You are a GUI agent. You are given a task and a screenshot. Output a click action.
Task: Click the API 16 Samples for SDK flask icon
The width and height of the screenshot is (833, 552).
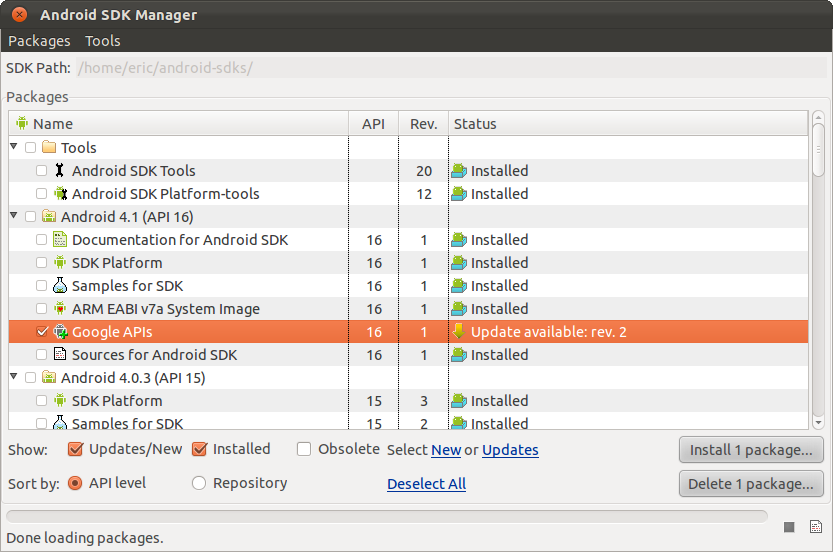tap(60, 285)
